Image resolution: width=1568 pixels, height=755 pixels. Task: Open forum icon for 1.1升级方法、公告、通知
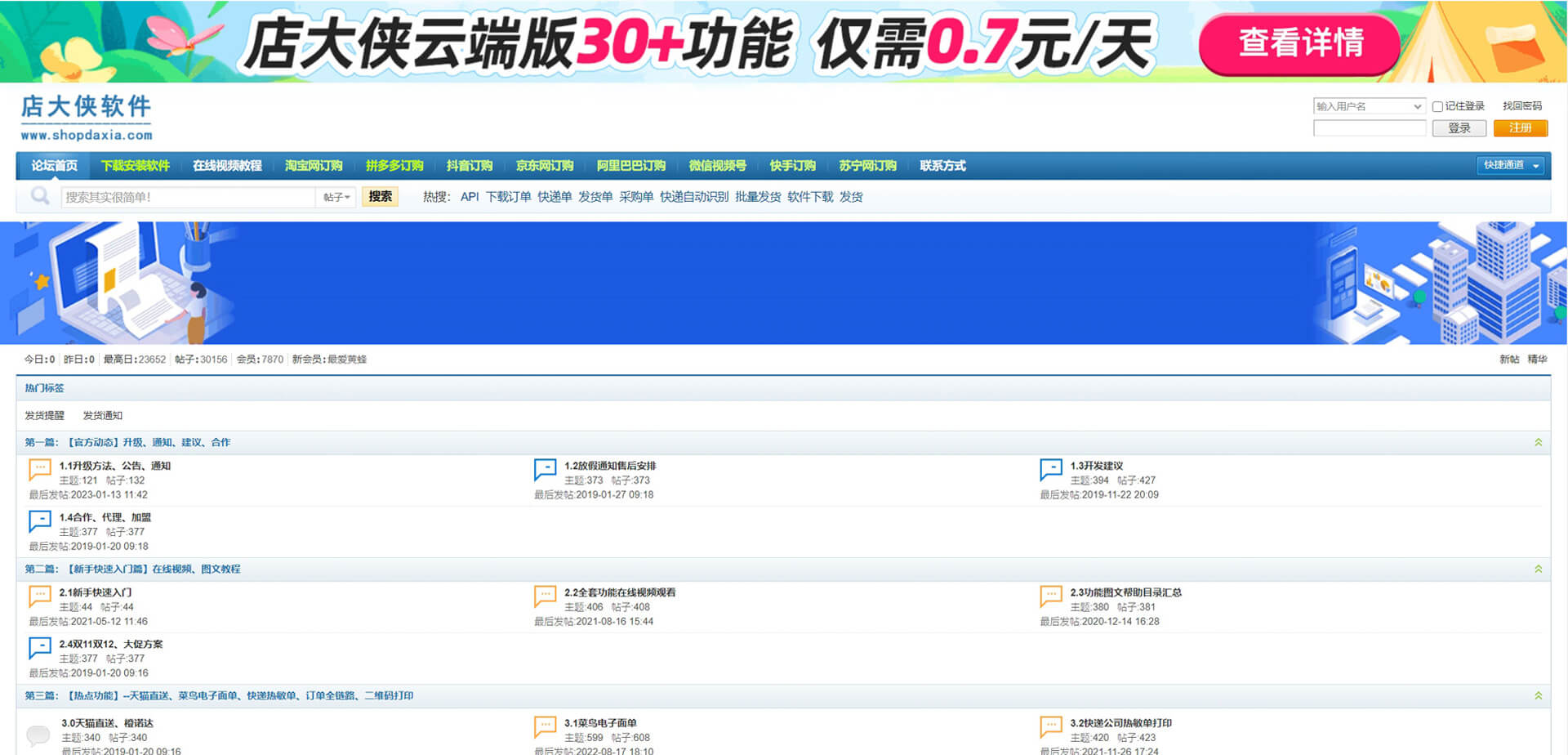pyautogui.click(x=40, y=469)
